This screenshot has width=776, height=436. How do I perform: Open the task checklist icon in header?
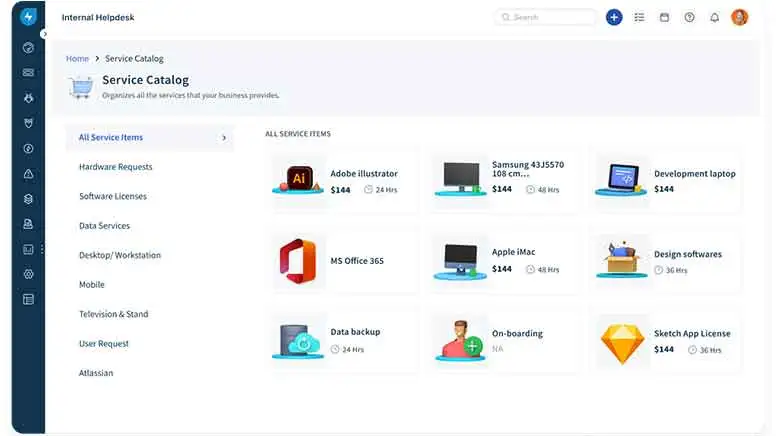pos(639,17)
